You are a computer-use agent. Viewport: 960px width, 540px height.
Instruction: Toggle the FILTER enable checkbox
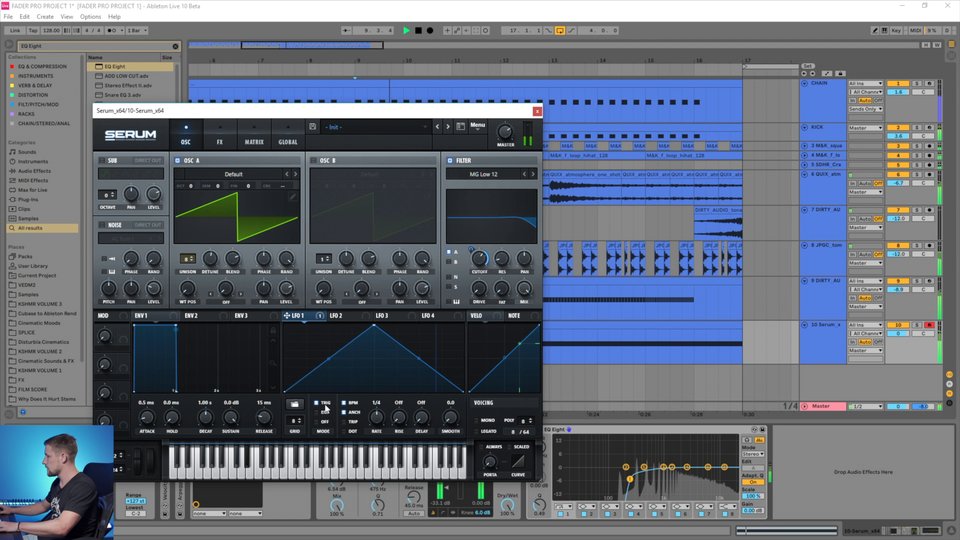(x=450, y=160)
